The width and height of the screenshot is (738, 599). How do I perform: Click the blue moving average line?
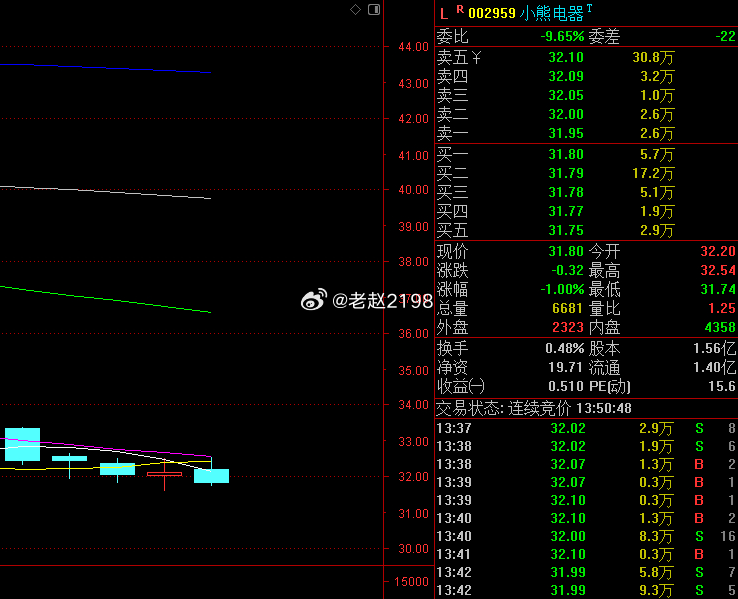tap(105, 68)
